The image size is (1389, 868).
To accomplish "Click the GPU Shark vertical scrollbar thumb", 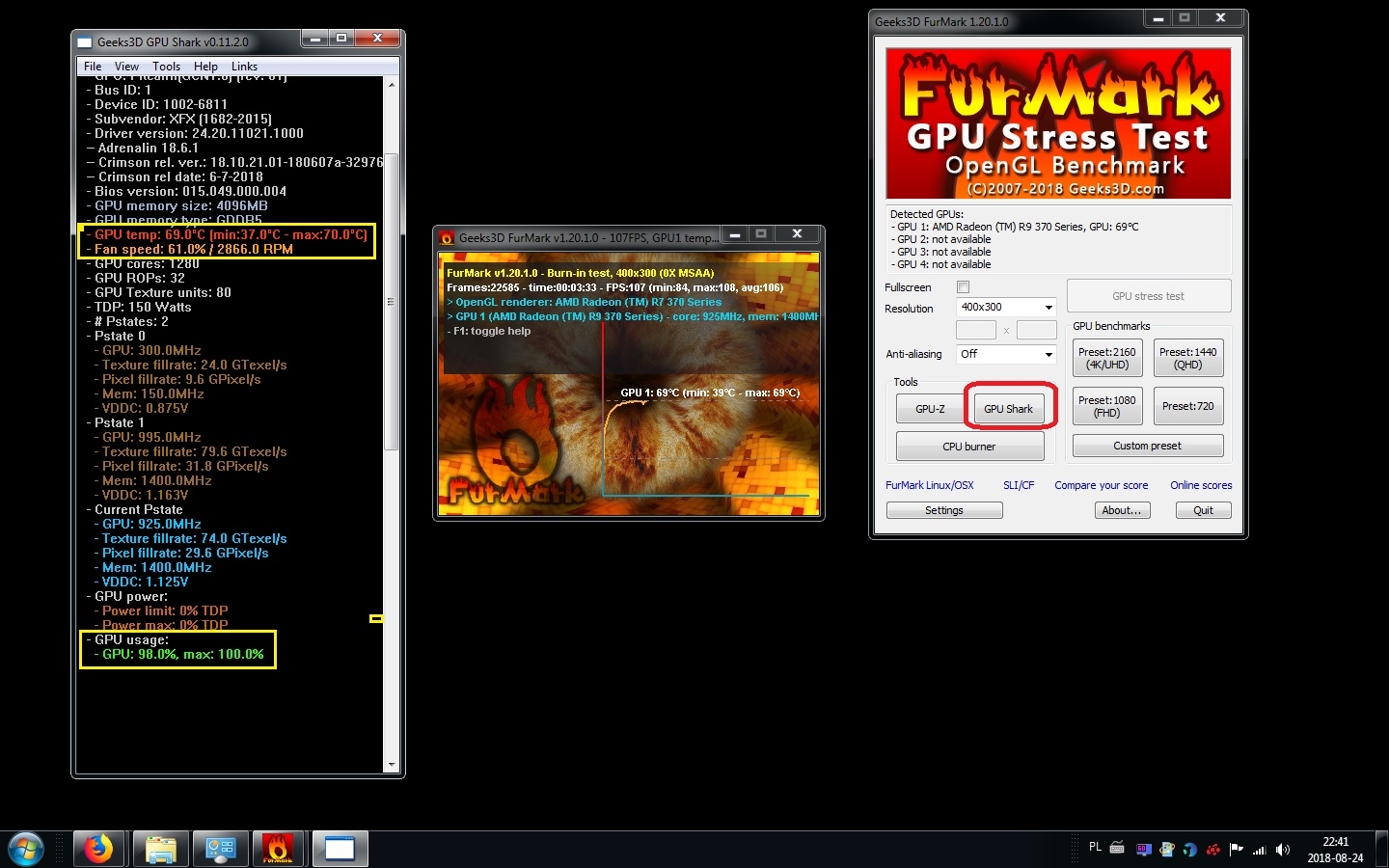I will 392,301.
